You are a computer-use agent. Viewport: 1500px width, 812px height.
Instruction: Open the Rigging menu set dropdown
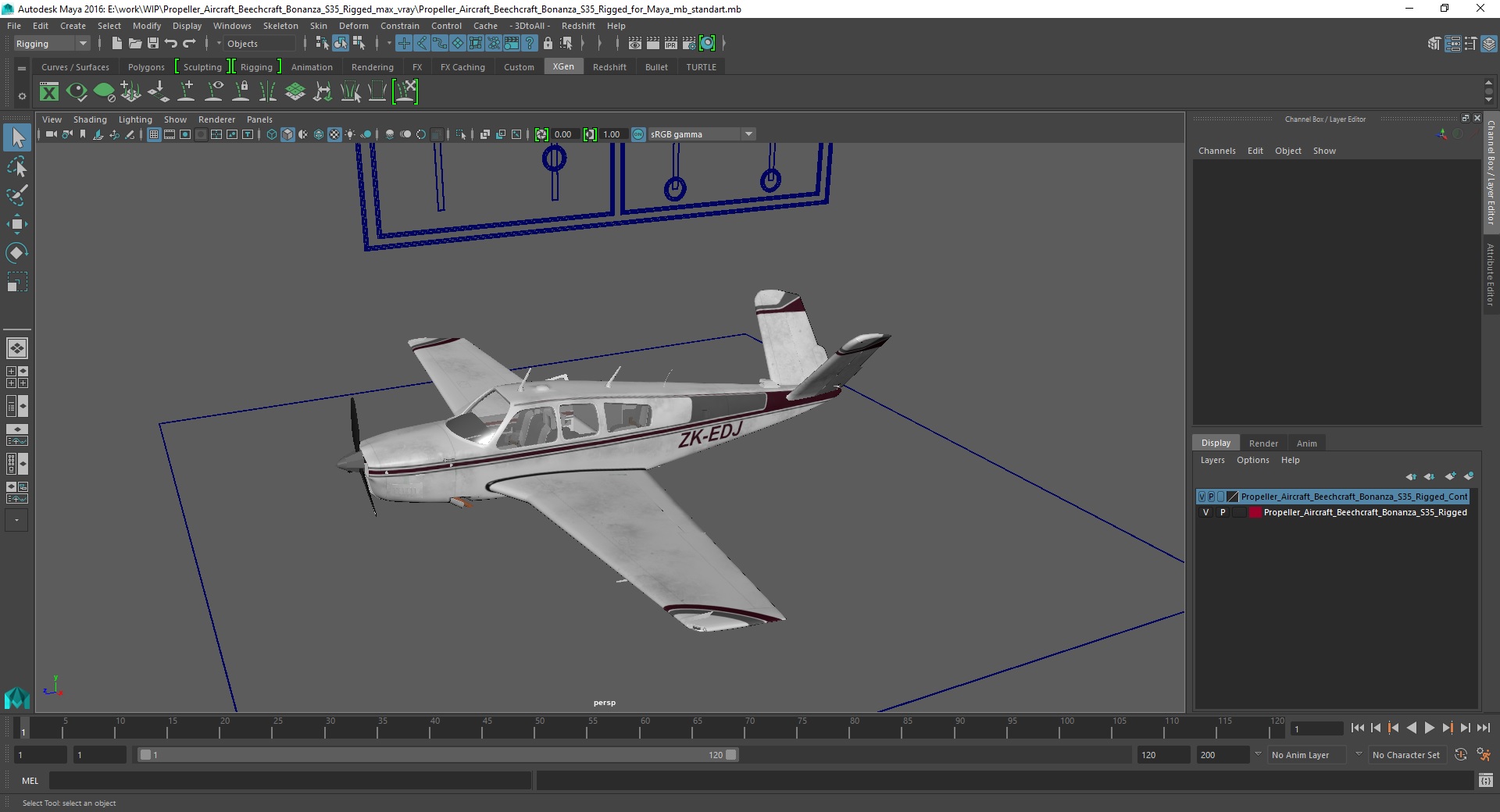pyautogui.click(x=52, y=44)
